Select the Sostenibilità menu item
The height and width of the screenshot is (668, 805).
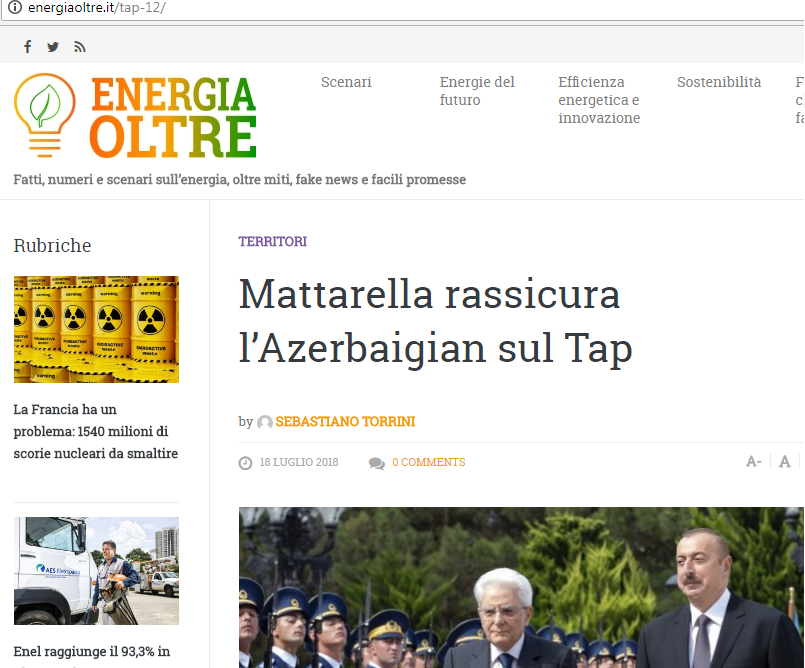[718, 82]
